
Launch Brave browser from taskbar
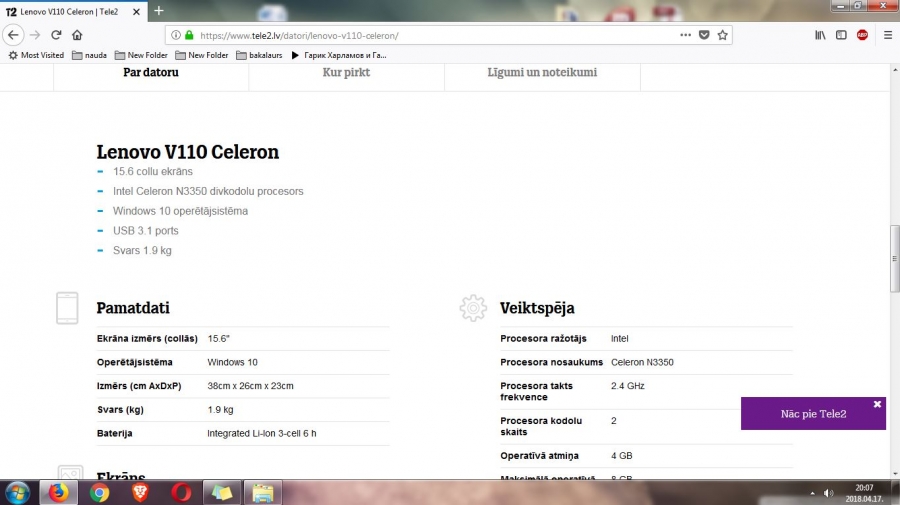[141, 492]
